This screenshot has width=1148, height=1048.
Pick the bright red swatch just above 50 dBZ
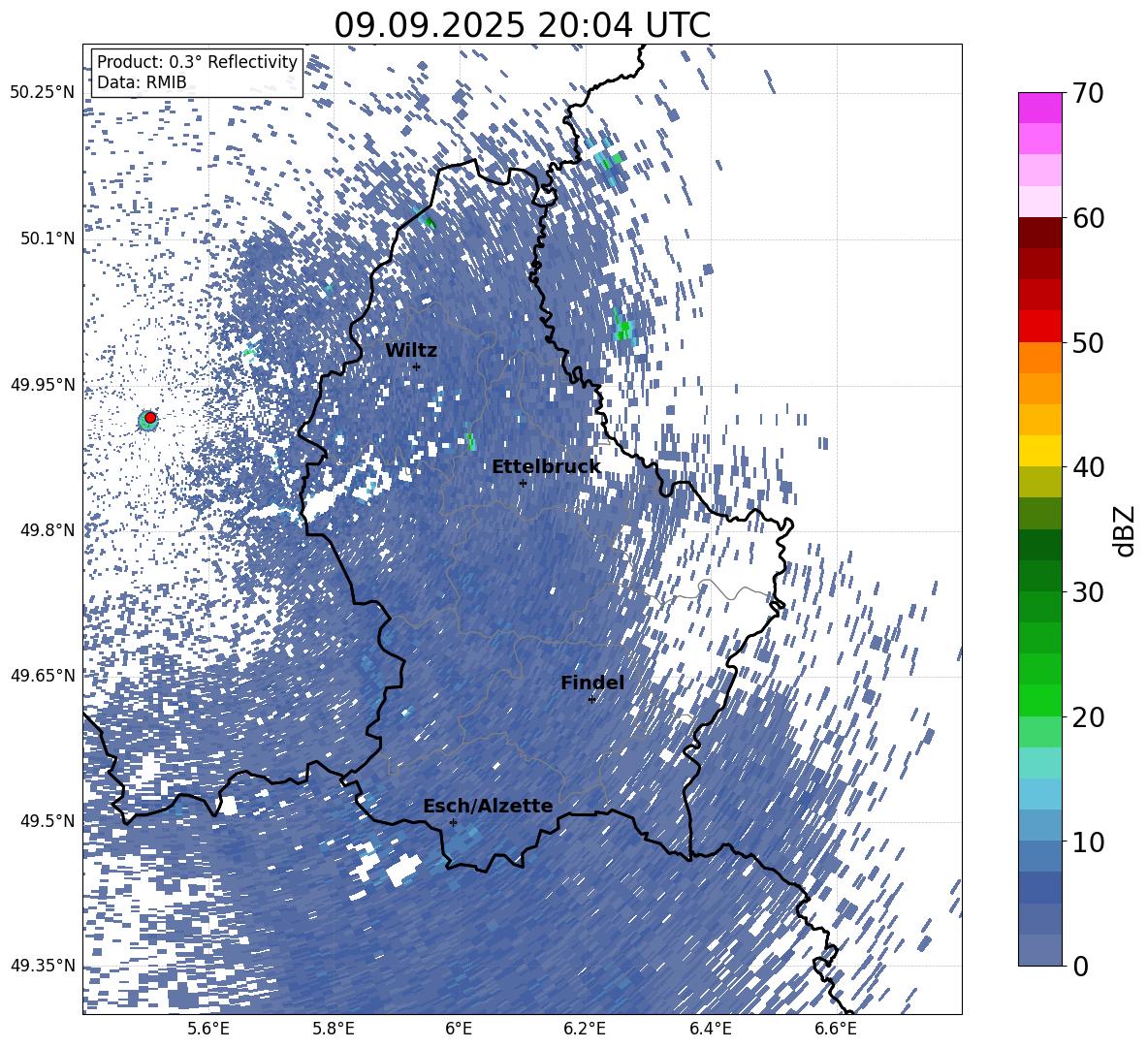[x=1039, y=327]
